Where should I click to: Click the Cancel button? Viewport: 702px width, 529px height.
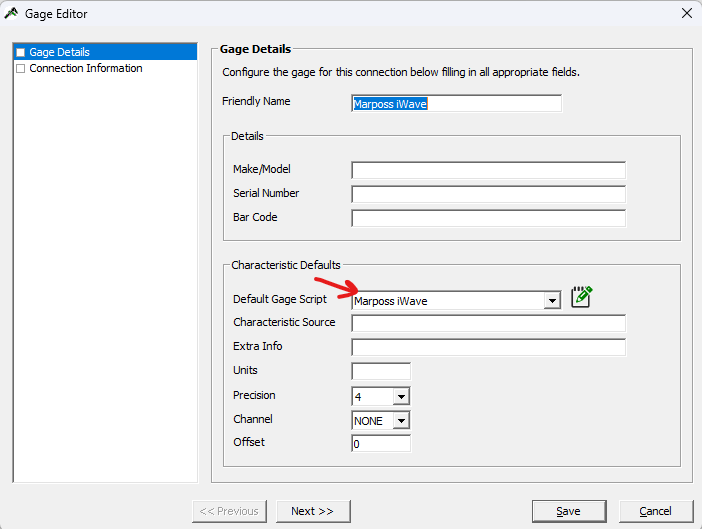click(656, 511)
